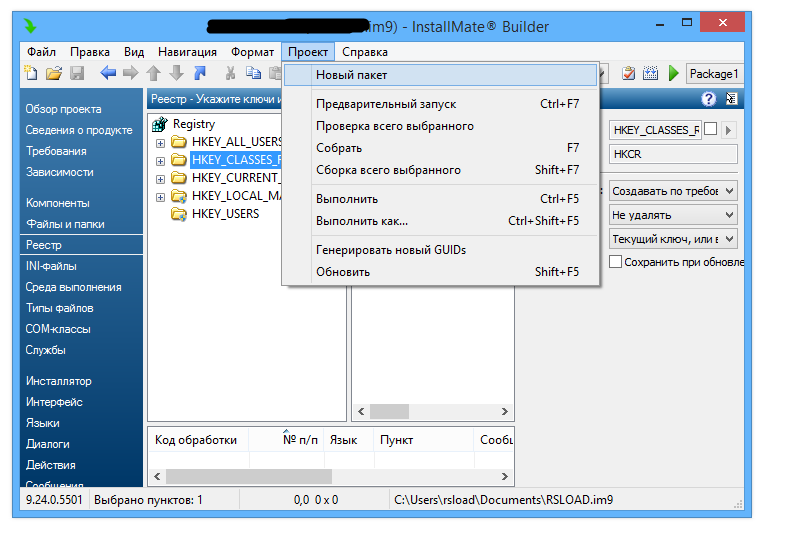Choose 'Собрать' menu item

tap(441, 148)
